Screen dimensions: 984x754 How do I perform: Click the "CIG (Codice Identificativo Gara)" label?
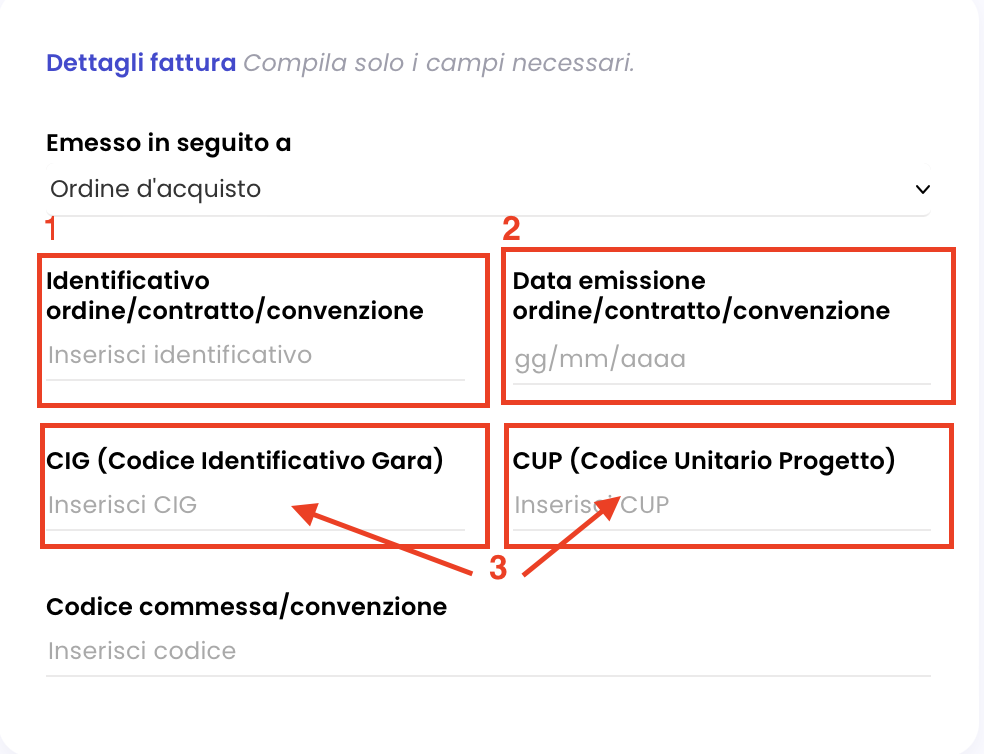point(245,461)
